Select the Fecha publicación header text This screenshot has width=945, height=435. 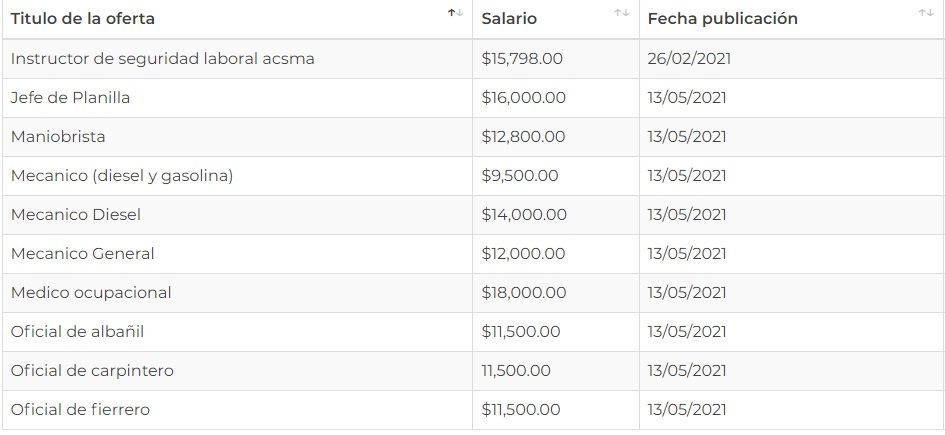[x=723, y=19]
